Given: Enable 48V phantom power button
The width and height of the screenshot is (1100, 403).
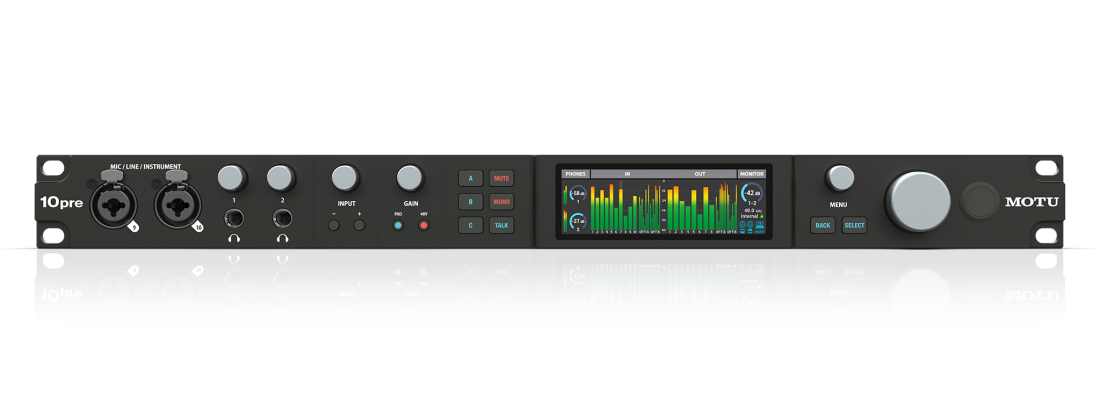Looking at the screenshot, I should click(423, 226).
